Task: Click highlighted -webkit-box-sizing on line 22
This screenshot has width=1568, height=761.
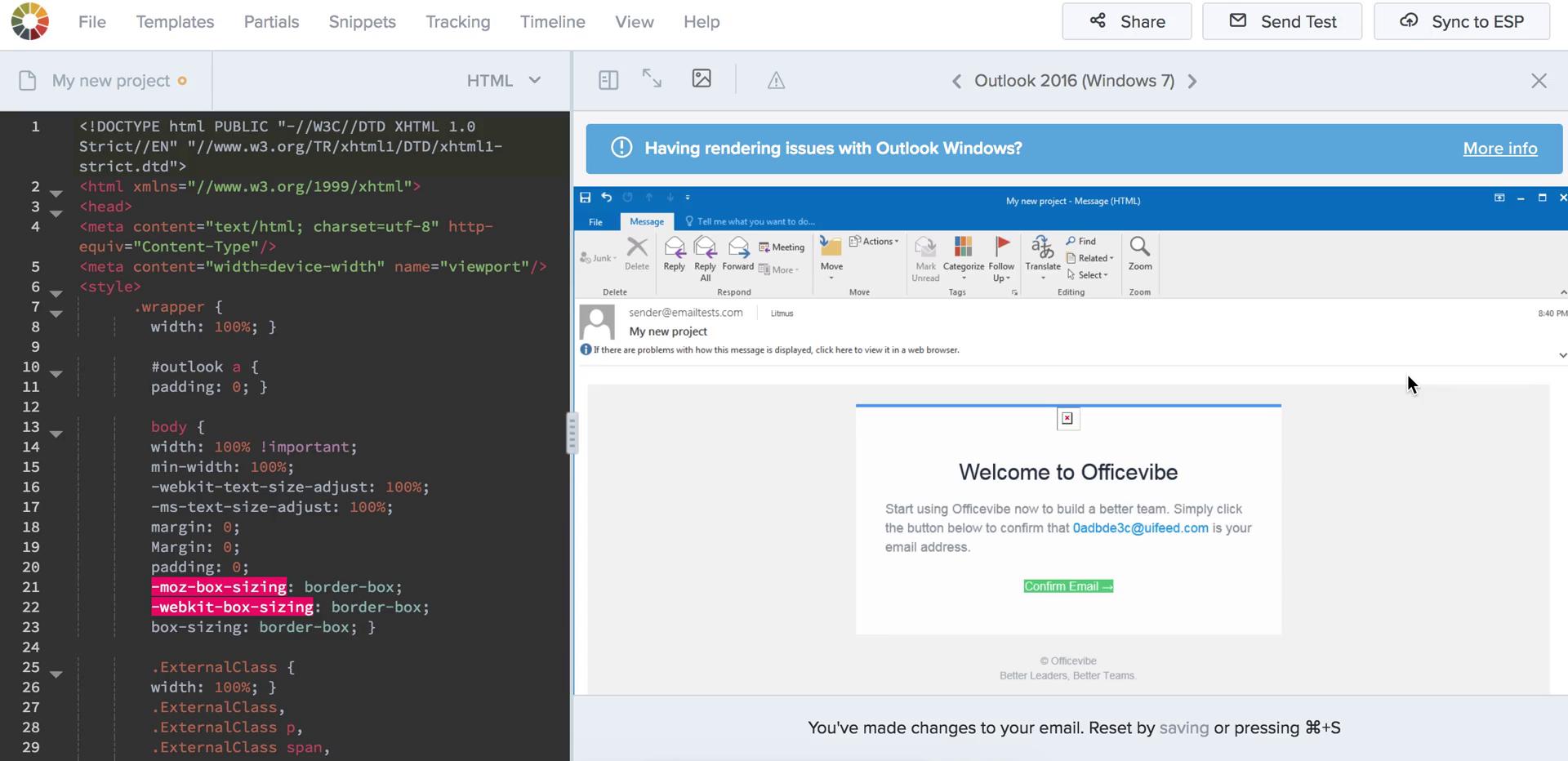Action: 232,607
